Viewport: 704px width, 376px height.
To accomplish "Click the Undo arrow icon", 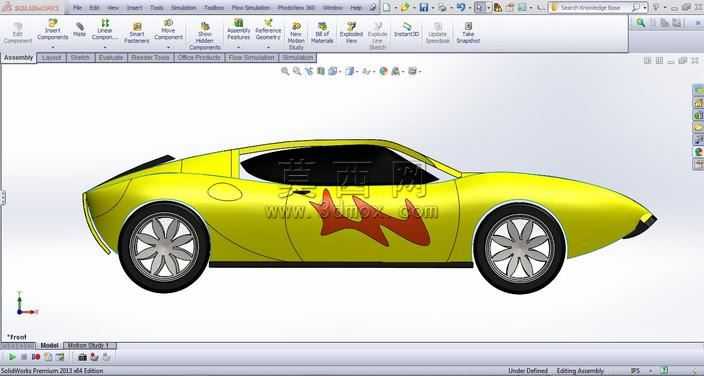I will coord(461,7).
